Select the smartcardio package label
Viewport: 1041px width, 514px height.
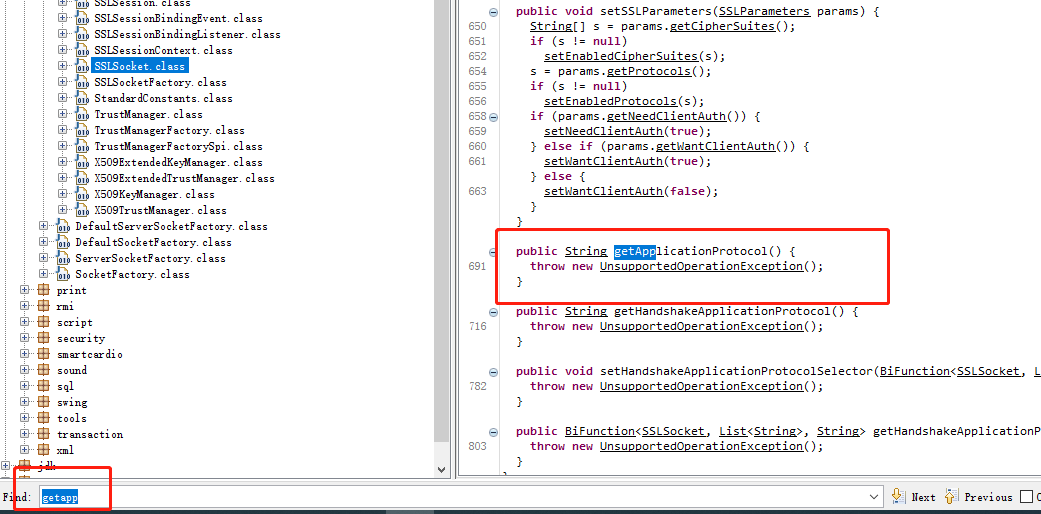coord(90,354)
